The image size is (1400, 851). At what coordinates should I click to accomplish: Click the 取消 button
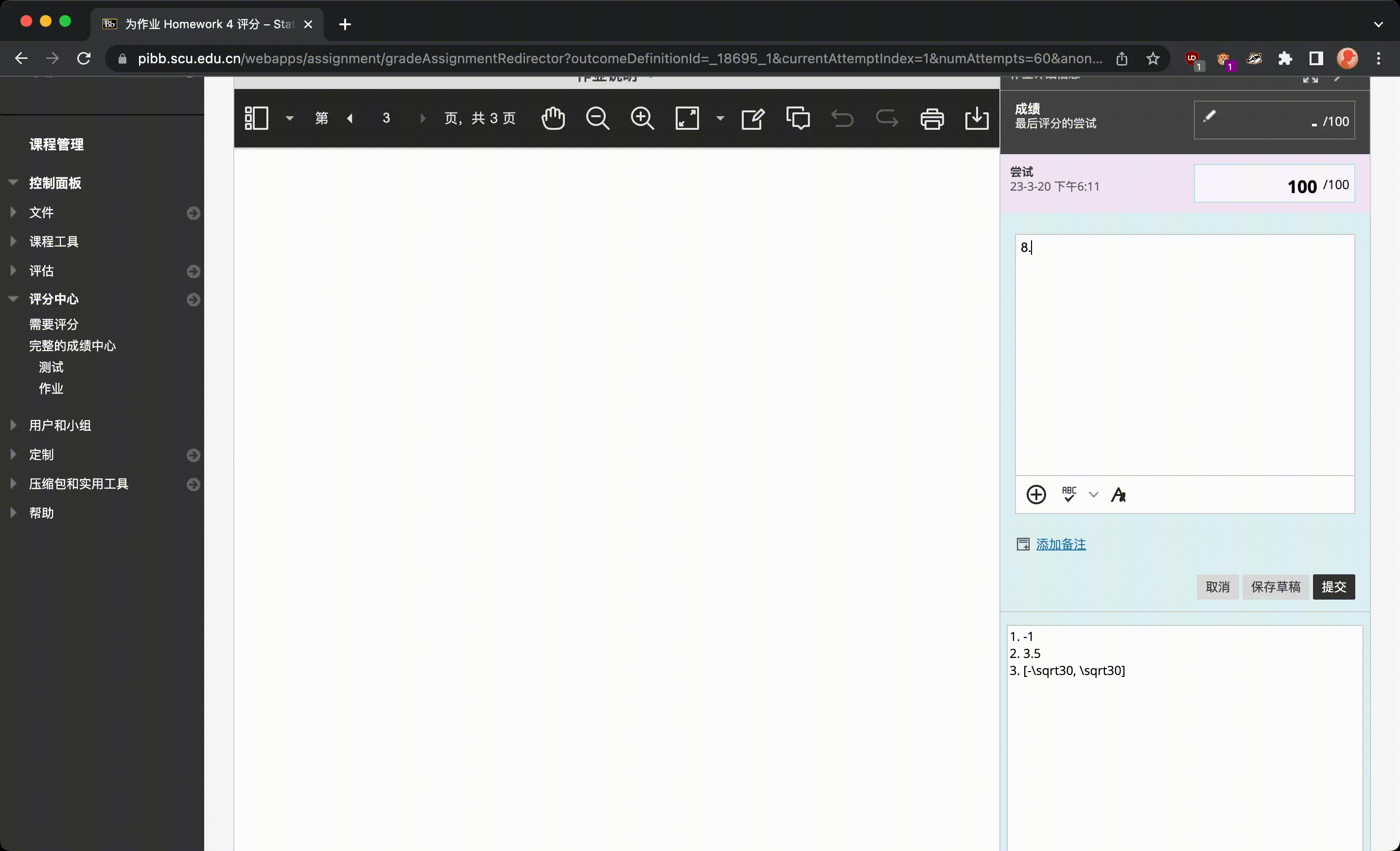pyautogui.click(x=1218, y=586)
